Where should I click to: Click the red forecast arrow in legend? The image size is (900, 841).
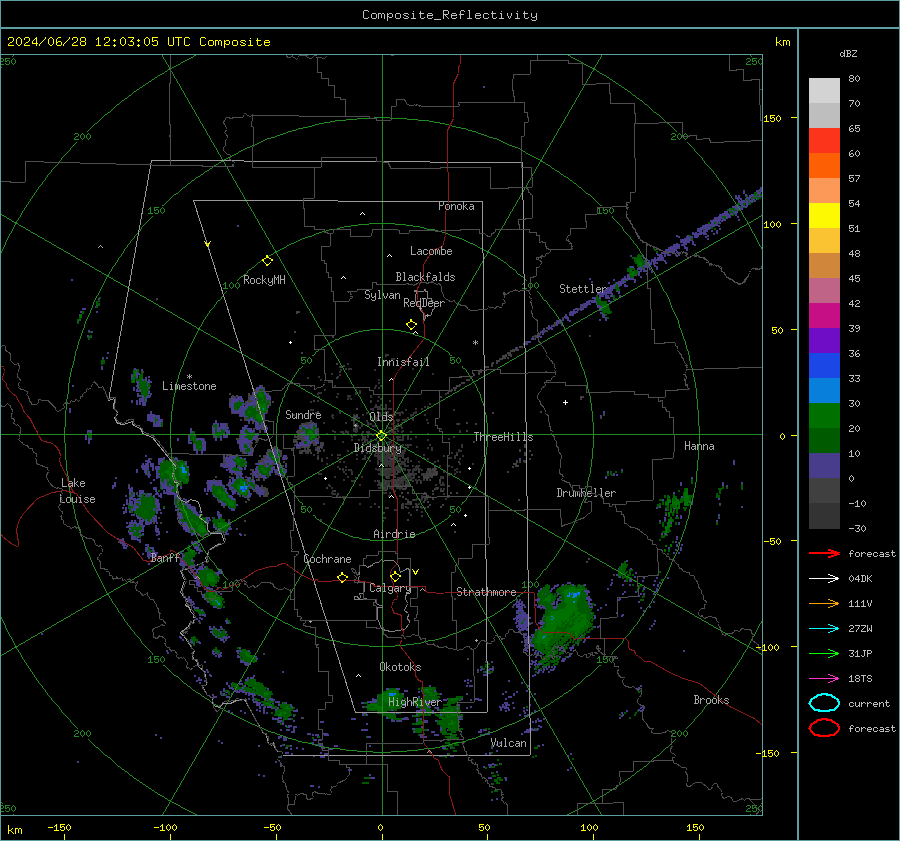(x=824, y=553)
